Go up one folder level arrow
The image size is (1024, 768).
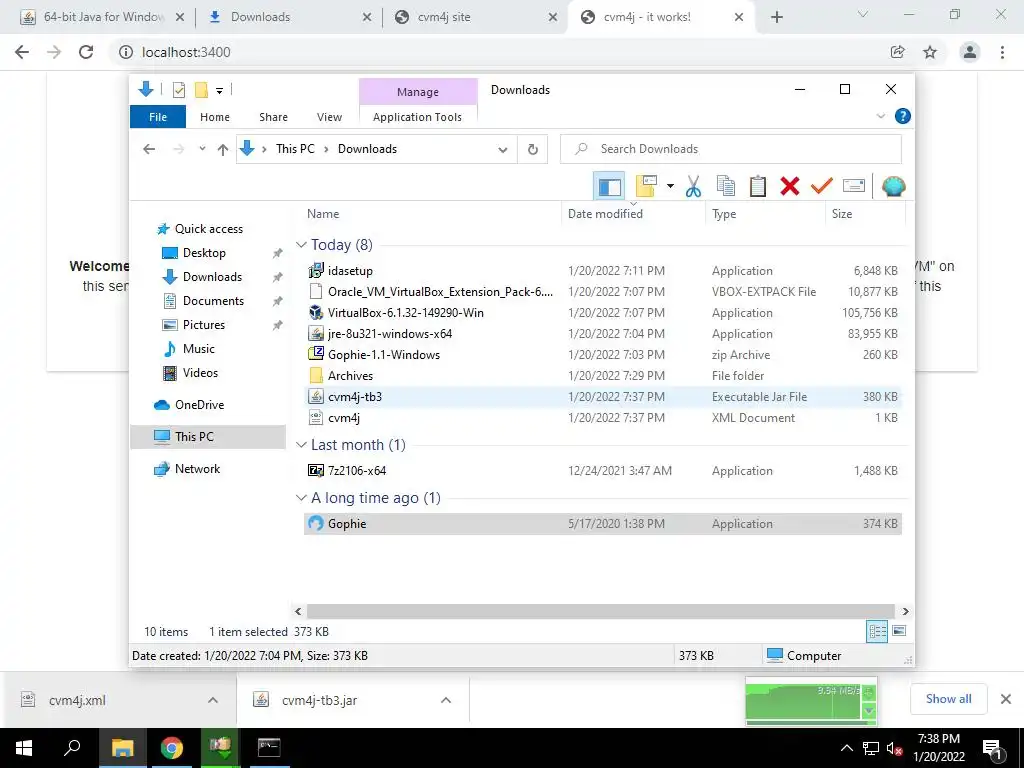(223, 150)
